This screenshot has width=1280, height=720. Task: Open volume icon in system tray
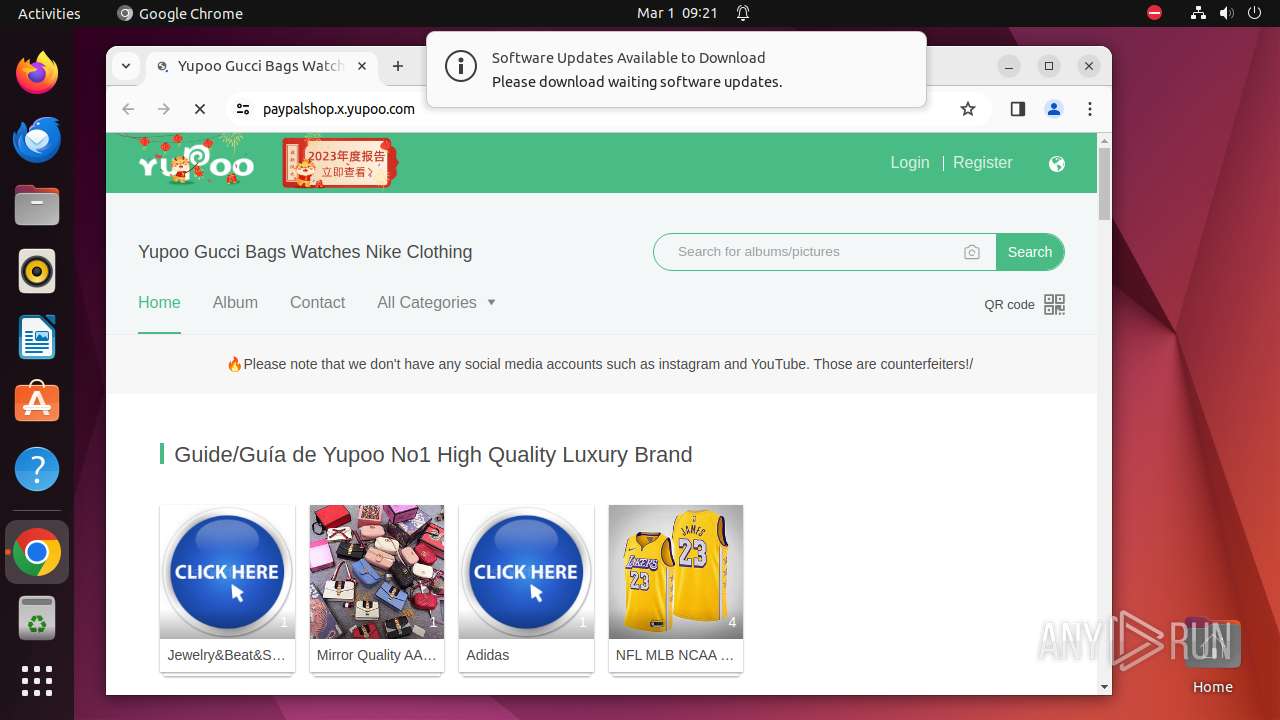point(1226,13)
